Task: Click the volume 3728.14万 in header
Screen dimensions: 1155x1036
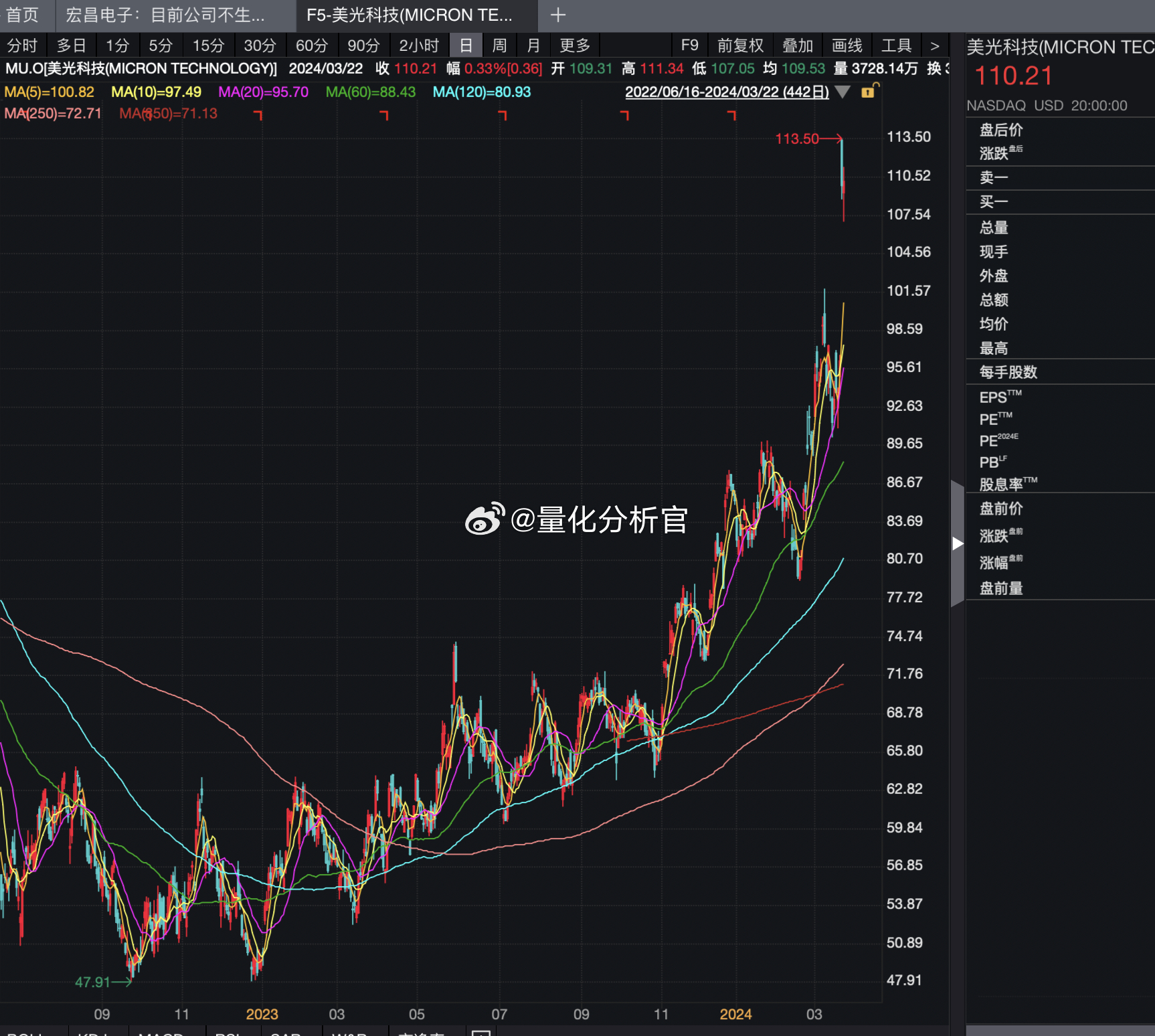Action: click(x=885, y=68)
